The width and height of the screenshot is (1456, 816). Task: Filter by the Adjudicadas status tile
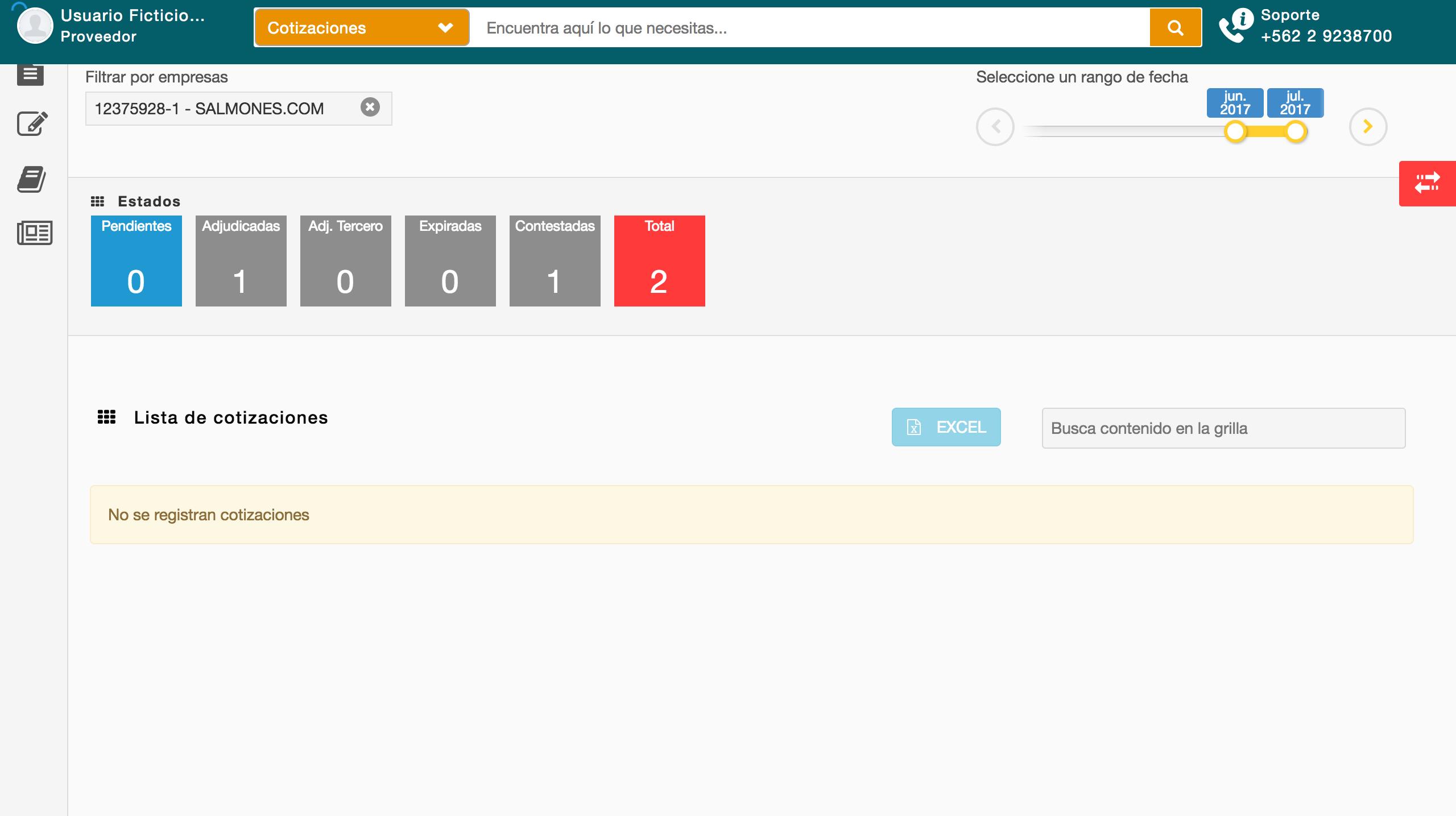click(241, 260)
